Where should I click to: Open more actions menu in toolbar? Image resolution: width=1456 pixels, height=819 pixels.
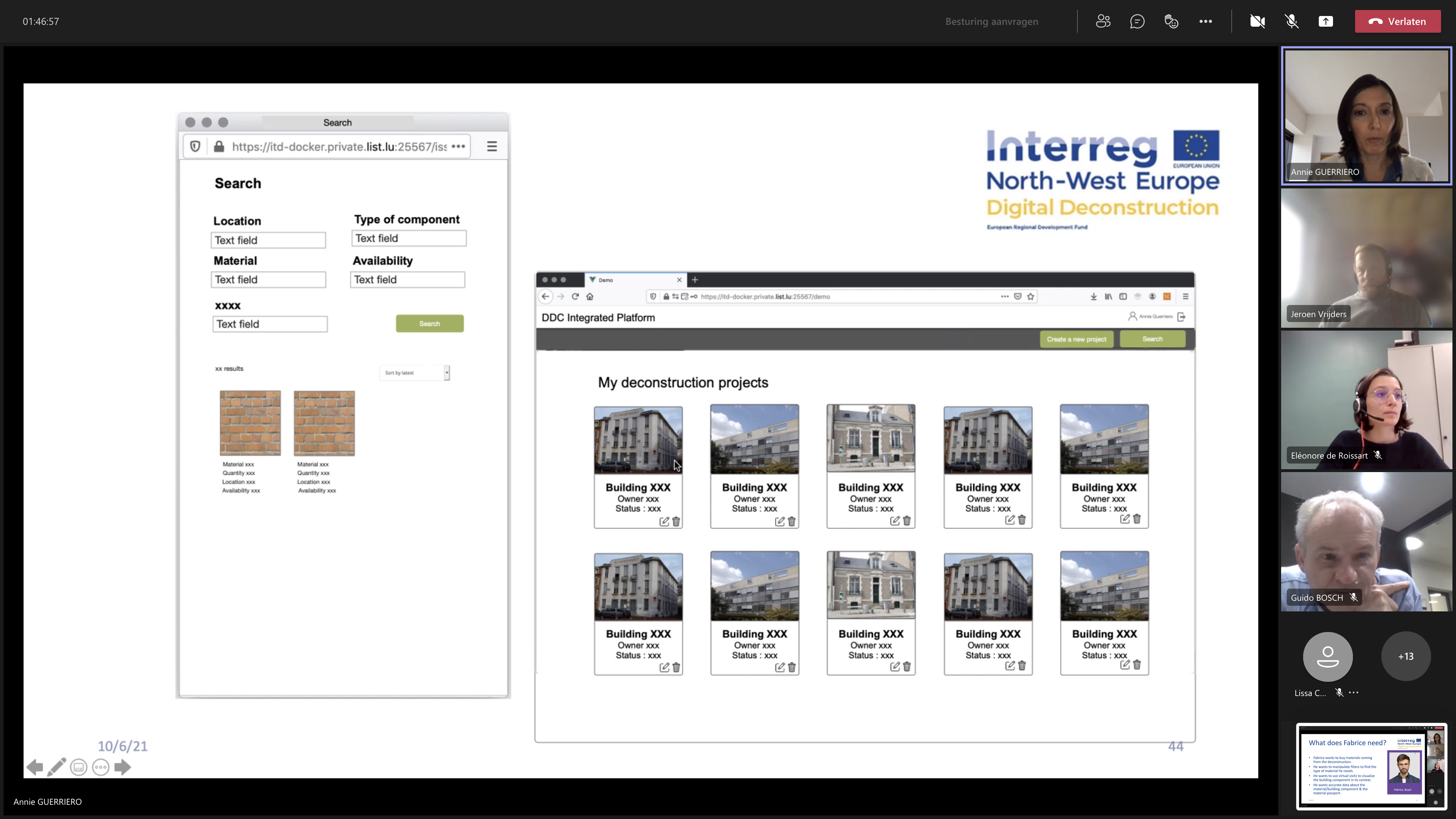coord(1205,21)
